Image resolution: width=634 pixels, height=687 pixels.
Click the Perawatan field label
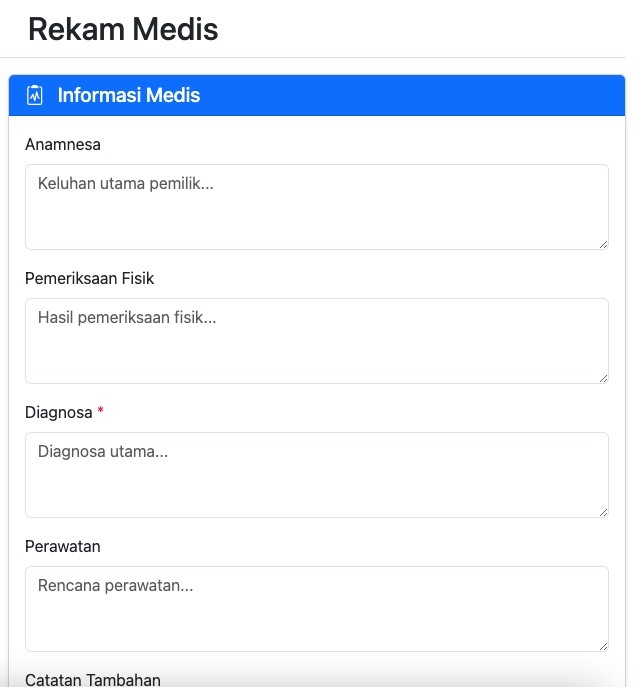click(63, 547)
